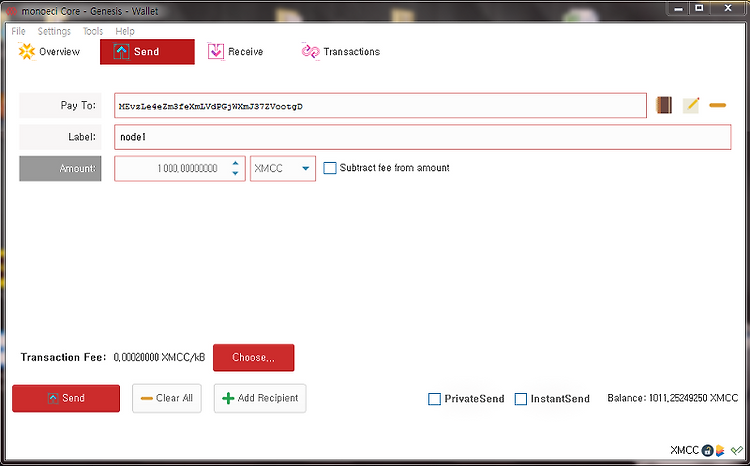
Task: Open the File menu
Action: click(x=18, y=31)
